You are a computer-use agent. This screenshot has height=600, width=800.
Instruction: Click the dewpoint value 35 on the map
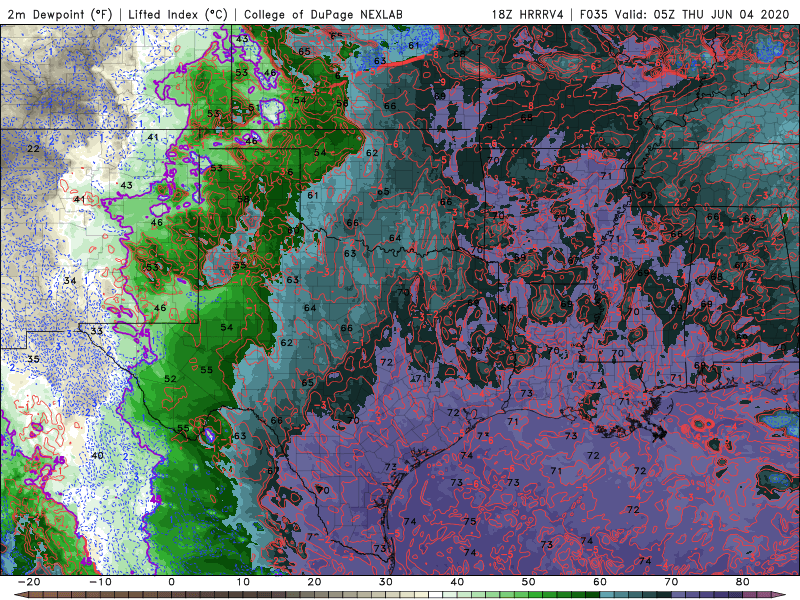click(33, 359)
